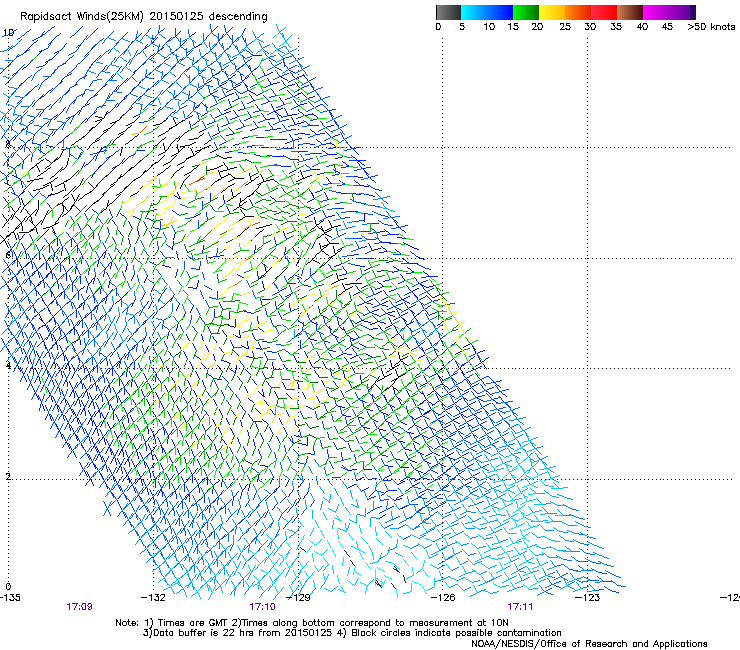
Task: Click the '45' legend scale label
Action: (x=667, y=27)
